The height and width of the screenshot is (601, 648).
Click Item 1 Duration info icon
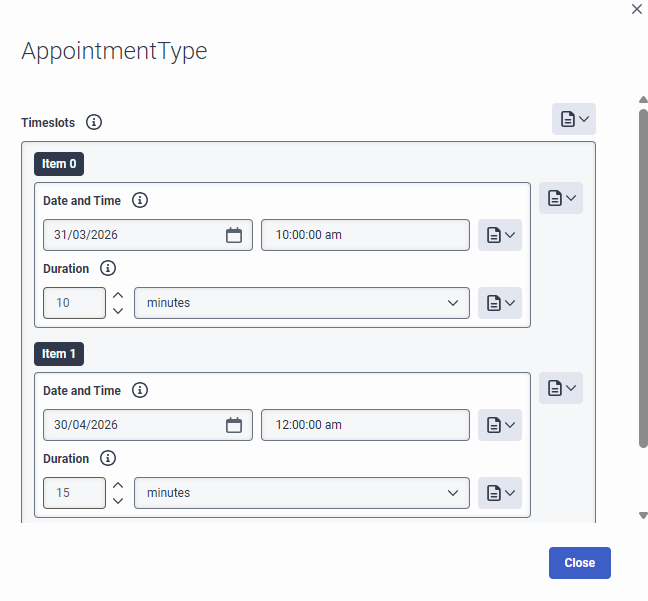point(108,458)
